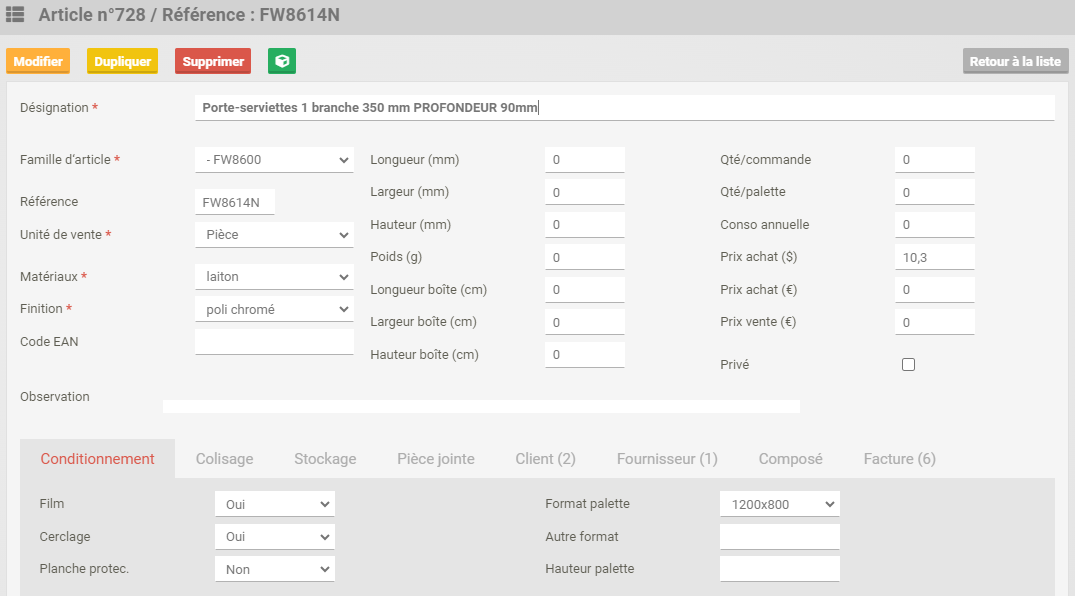Focus the Prix achat ($) field
The image size is (1075, 596).
tap(934, 258)
